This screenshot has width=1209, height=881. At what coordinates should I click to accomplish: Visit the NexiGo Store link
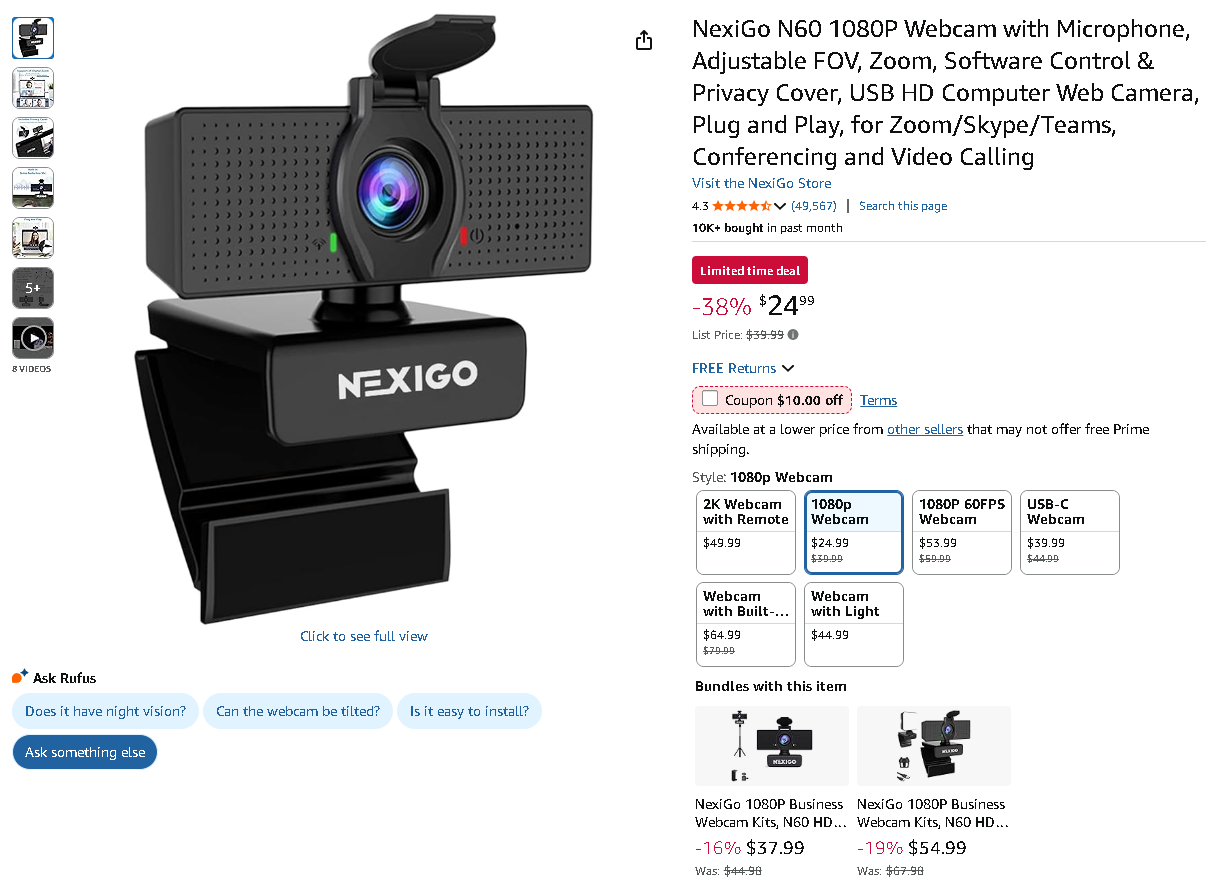point(761,183)
